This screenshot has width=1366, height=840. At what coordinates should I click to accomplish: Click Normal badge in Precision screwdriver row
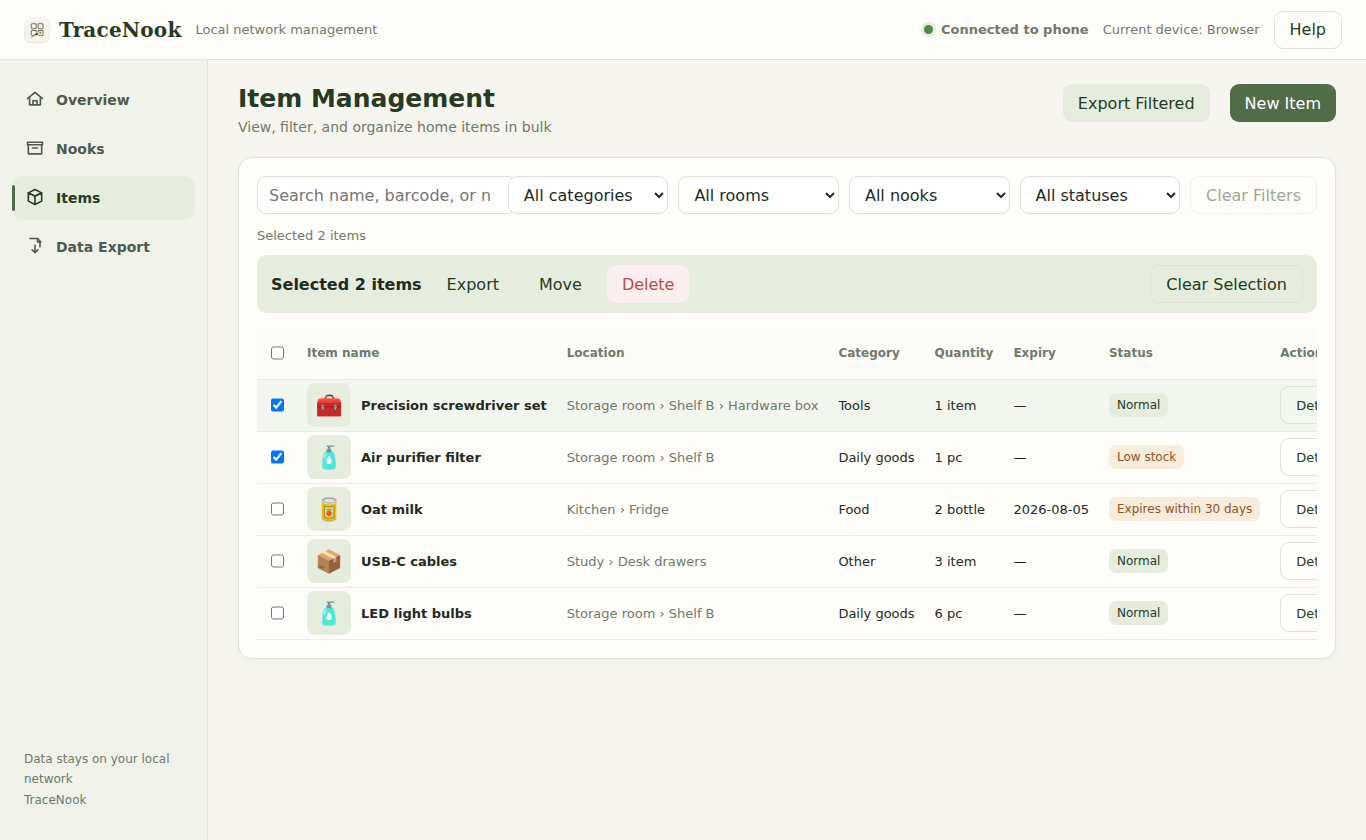1138,405
